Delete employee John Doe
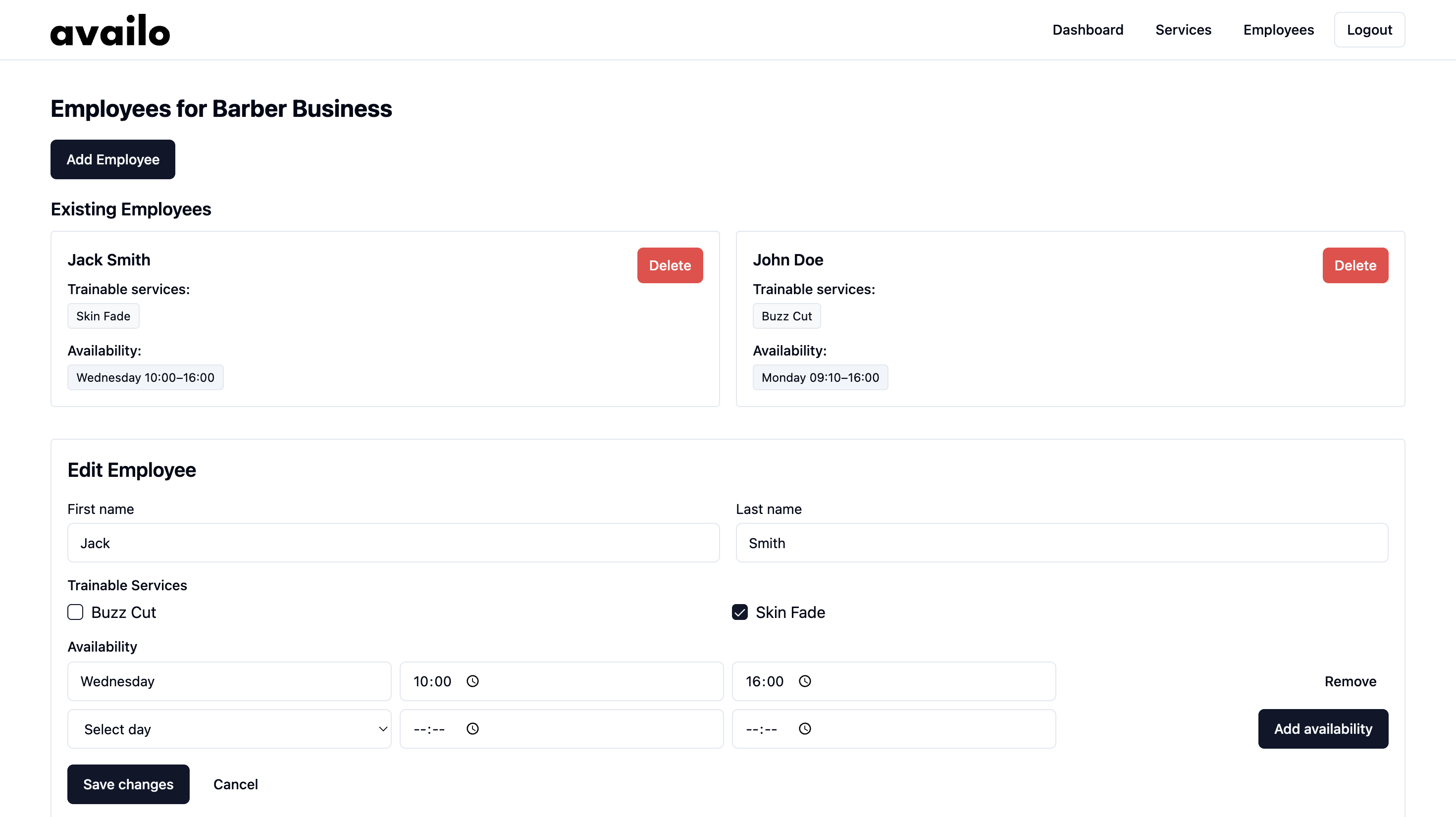This screenshot has height=817, width=1456. [x=1355, y=265]
